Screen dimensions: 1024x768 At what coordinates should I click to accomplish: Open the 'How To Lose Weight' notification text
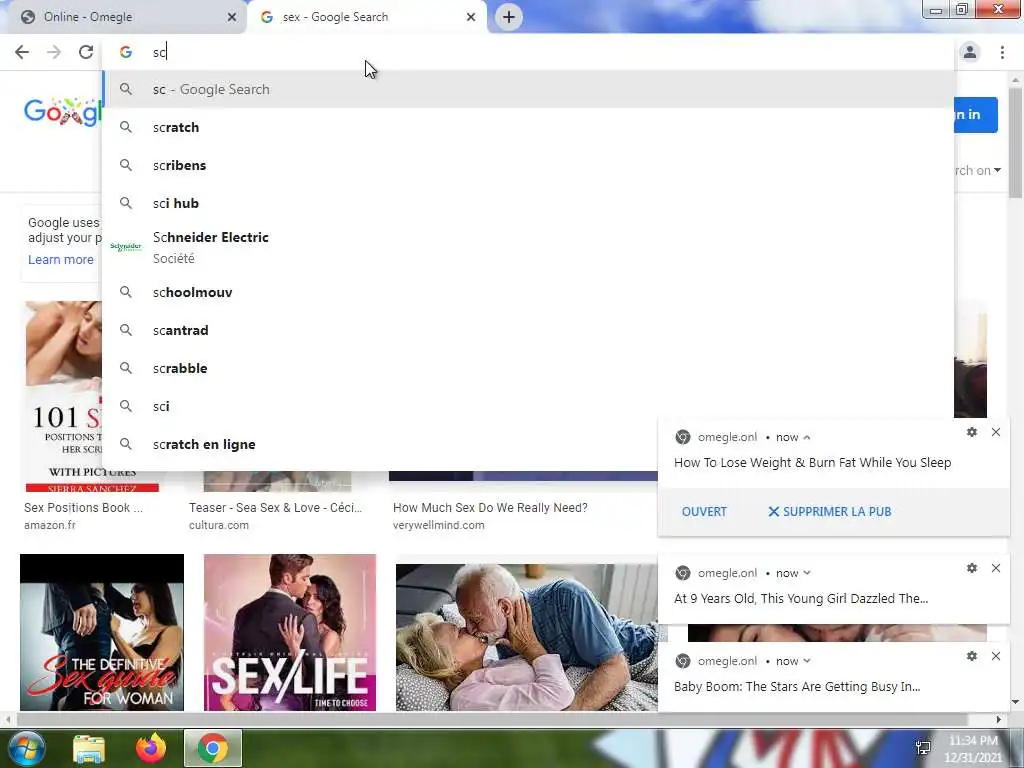pos(812,462)
